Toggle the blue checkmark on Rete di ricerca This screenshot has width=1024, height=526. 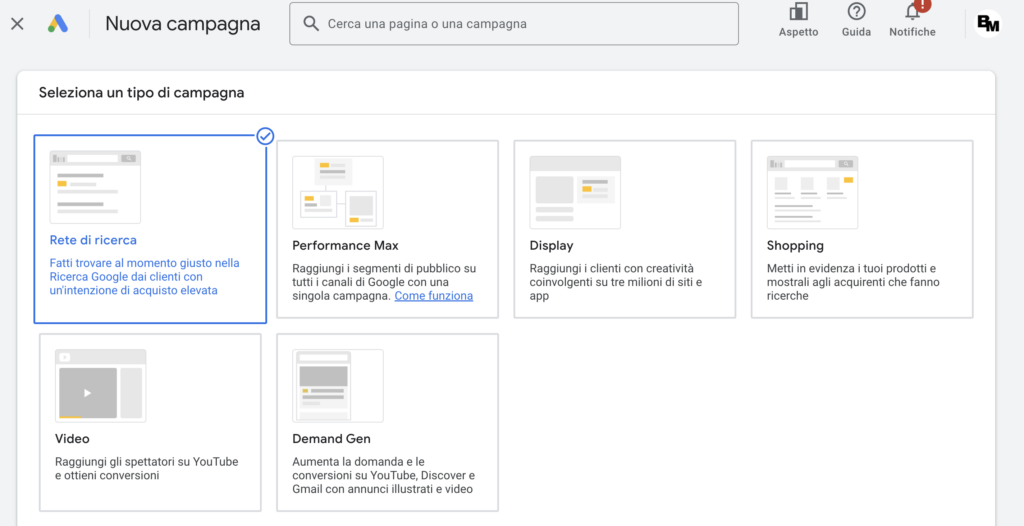click(x=265, y=136)
